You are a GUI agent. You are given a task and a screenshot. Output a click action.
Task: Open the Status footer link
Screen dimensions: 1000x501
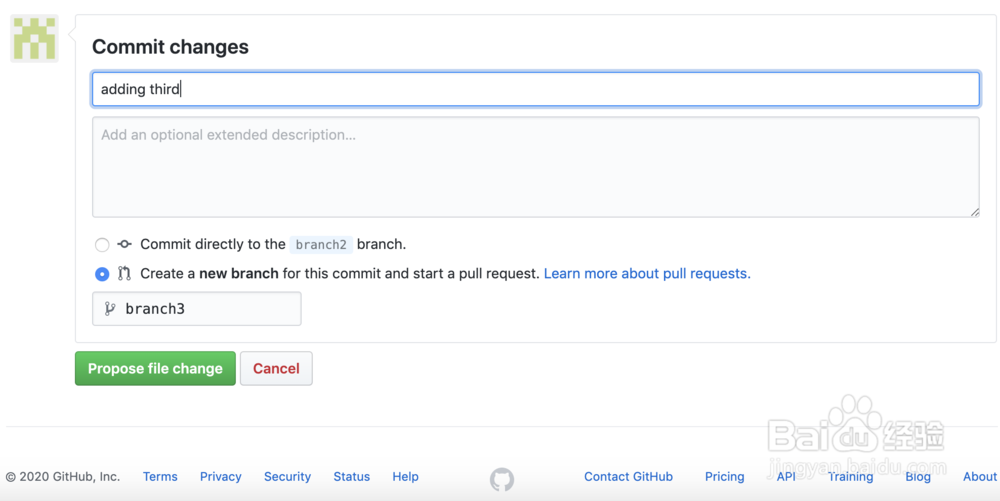[352, 477]
